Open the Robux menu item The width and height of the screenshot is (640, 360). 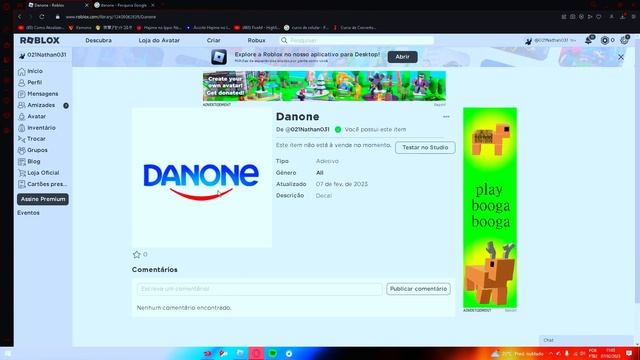point(256,40)
